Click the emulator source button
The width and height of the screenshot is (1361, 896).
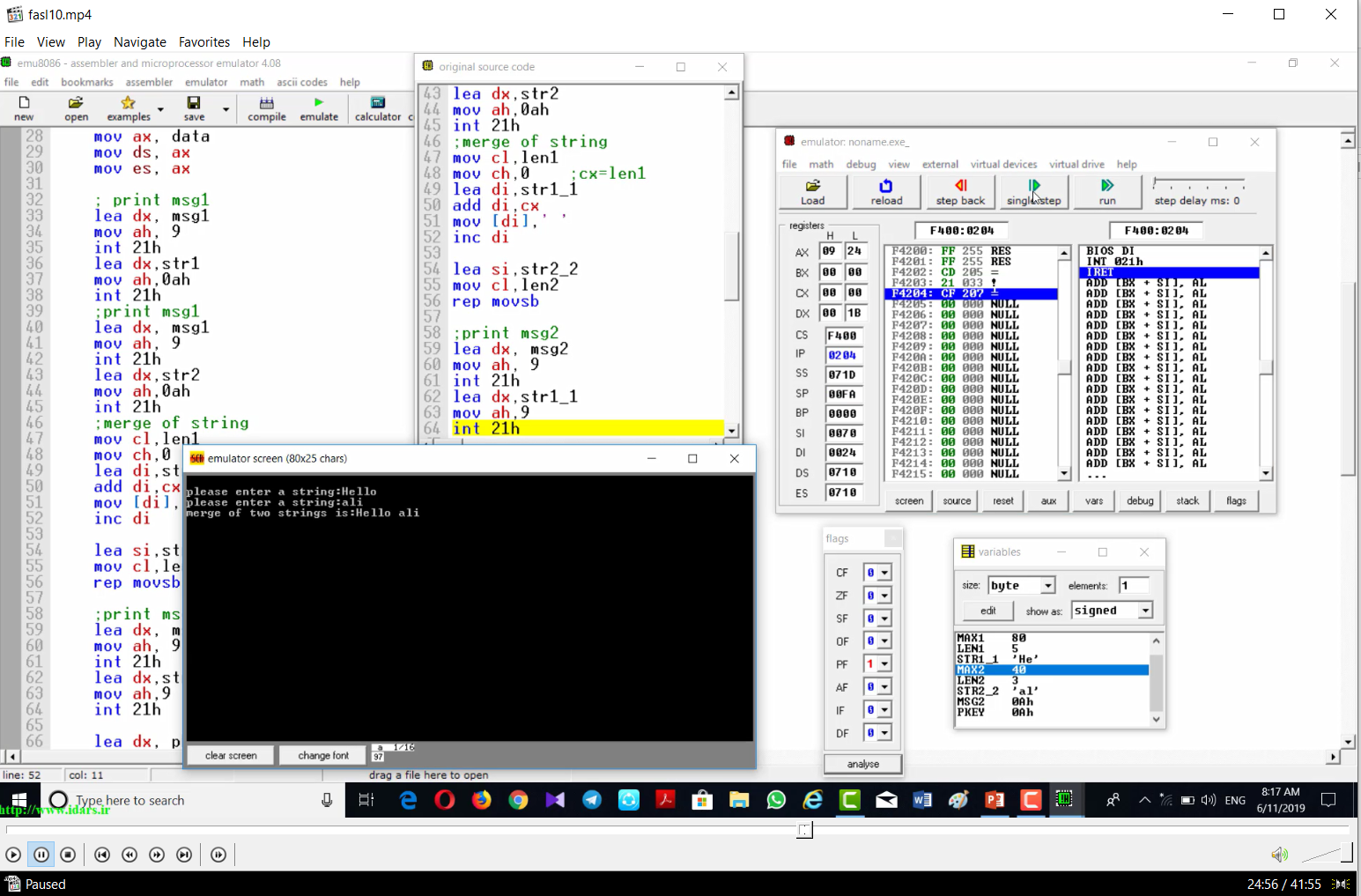pyautogui.click(x=957, y=501)
